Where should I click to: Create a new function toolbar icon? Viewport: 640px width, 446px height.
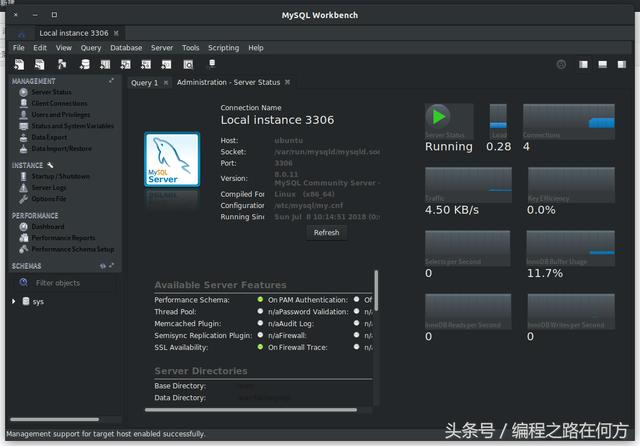click(166, 64)
